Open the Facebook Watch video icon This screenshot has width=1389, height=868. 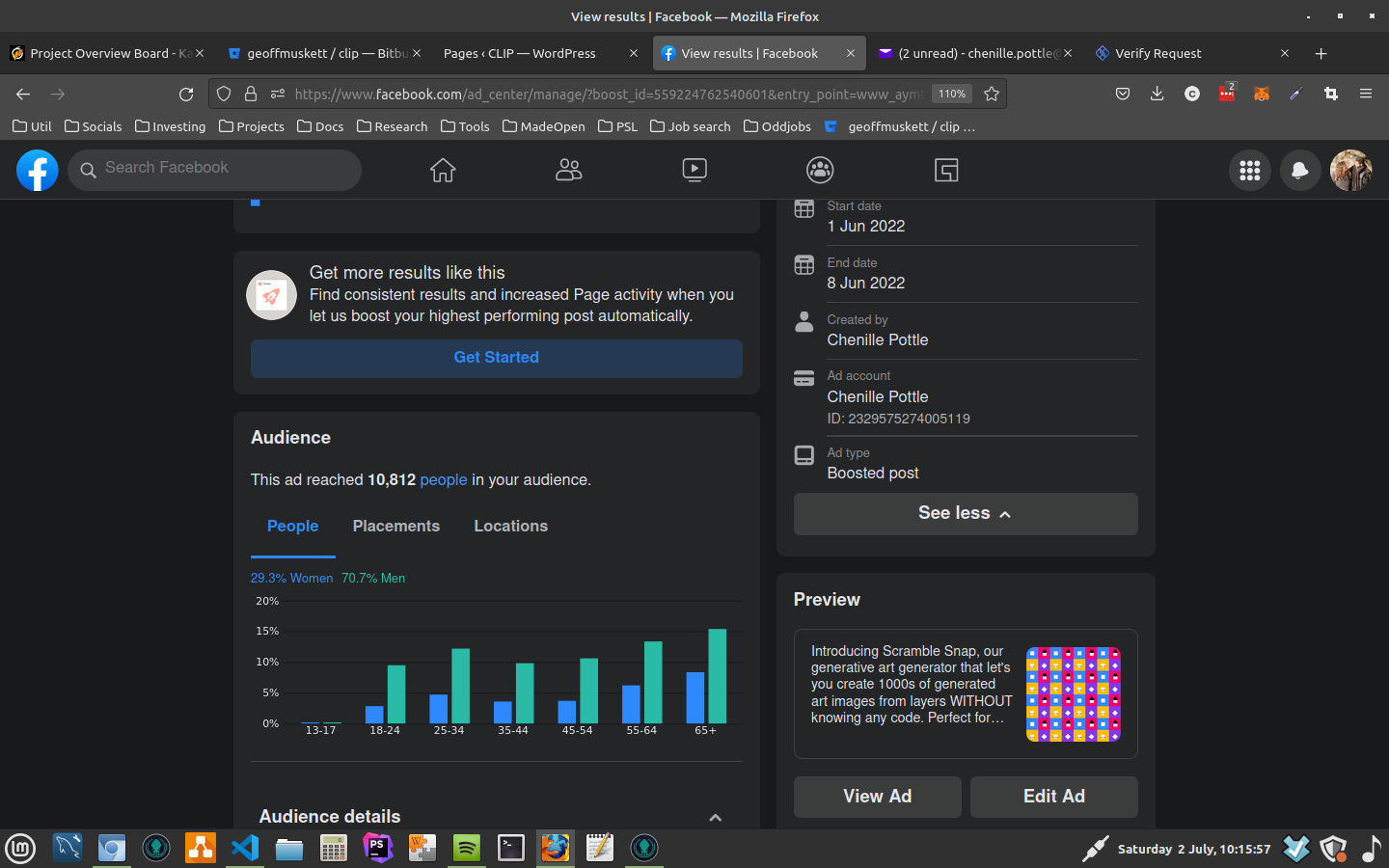pyautogui.click(x=694, y=170)
